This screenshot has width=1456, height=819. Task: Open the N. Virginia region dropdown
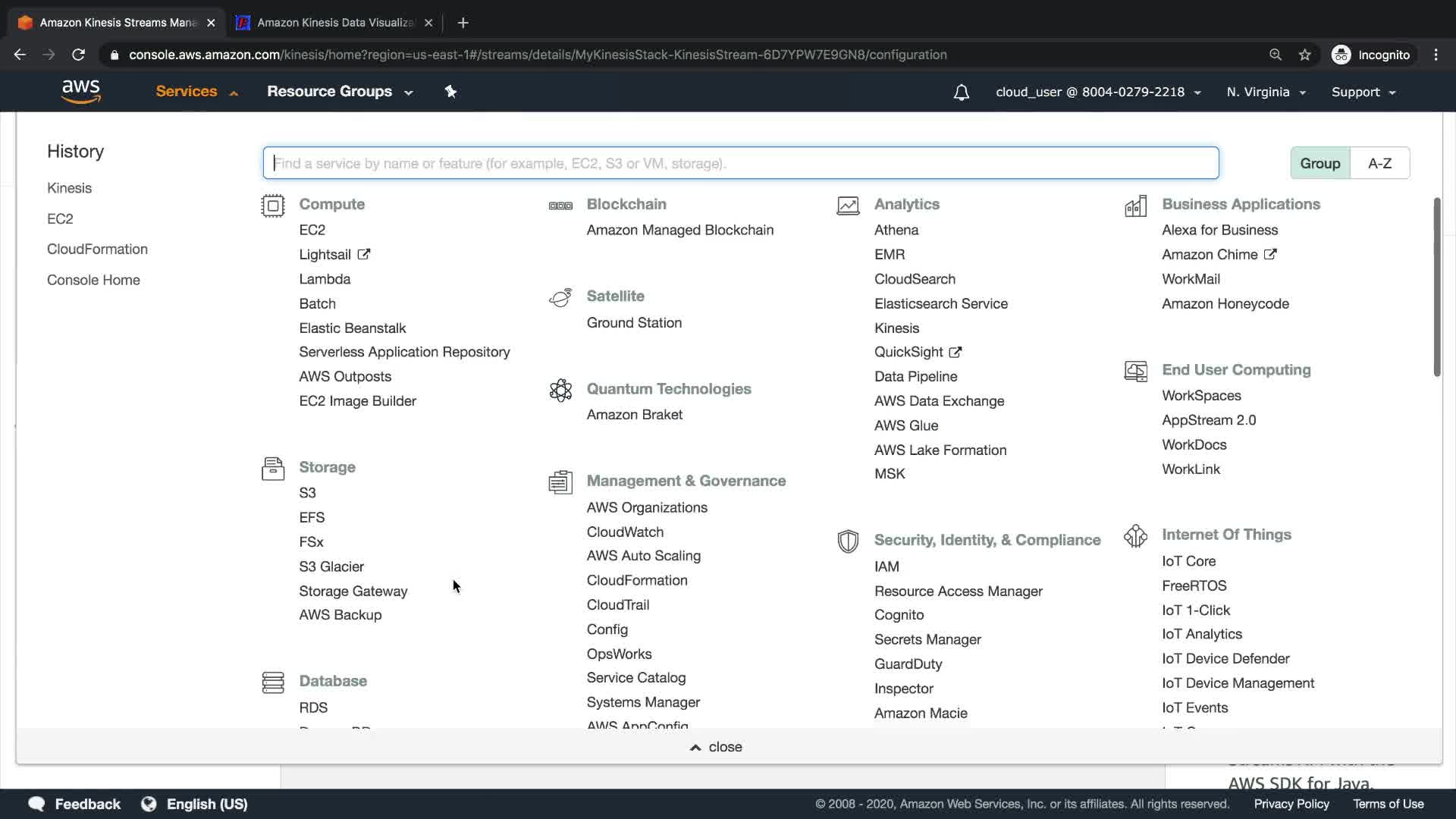1266,93
